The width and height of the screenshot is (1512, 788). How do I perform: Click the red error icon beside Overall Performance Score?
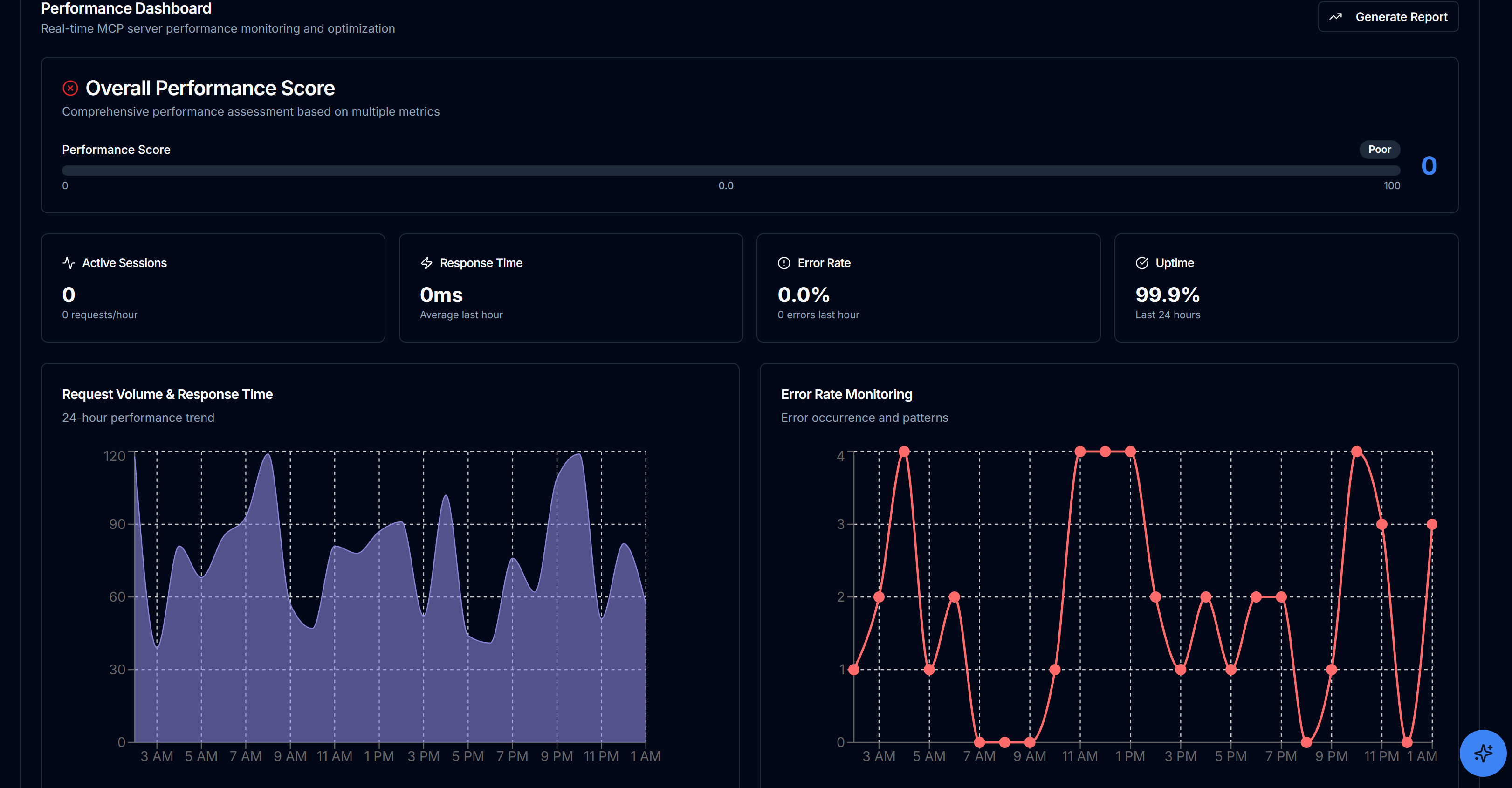pos(70,88)
